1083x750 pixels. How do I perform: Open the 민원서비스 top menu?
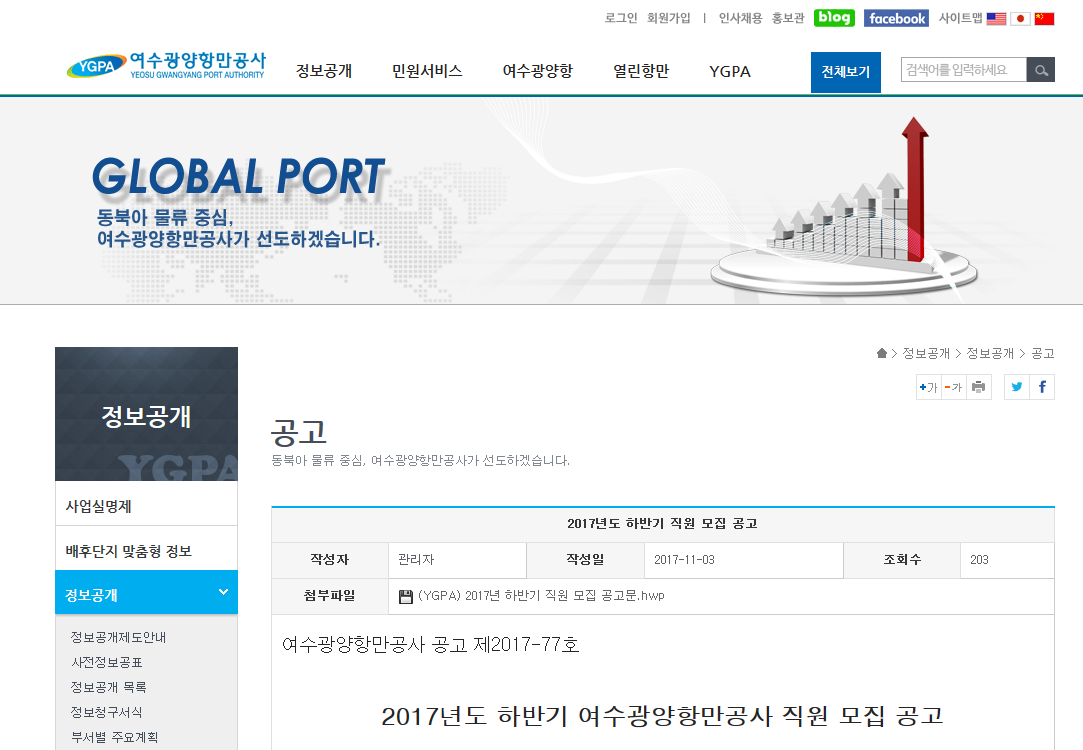pos(427,71)
